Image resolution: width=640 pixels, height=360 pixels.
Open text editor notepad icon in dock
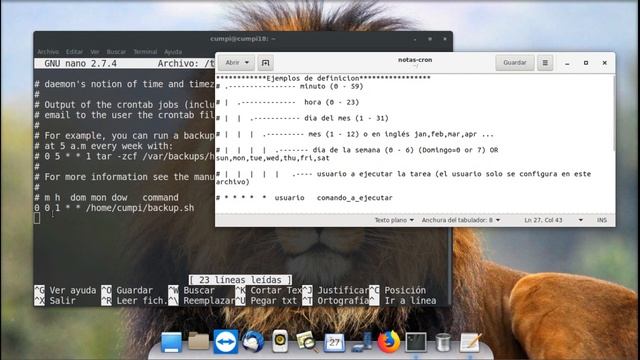[470, 342]
